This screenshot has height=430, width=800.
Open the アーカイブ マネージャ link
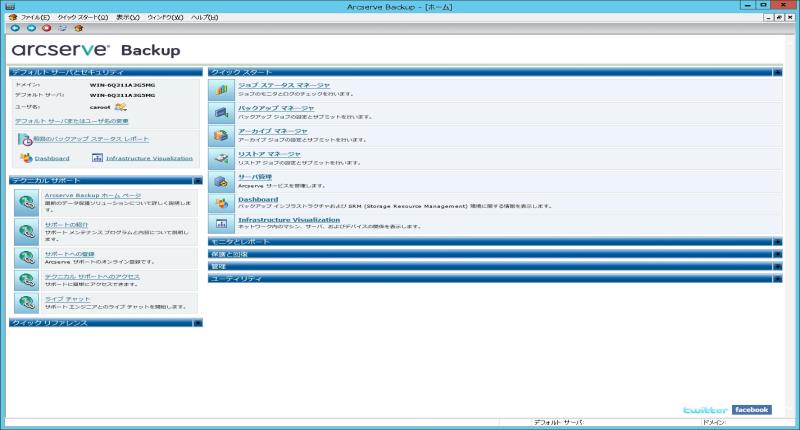pos(272,131)
